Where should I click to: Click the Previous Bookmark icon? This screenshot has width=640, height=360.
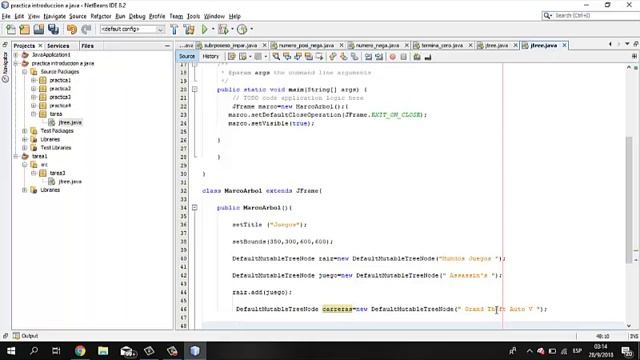pos(333,57)
